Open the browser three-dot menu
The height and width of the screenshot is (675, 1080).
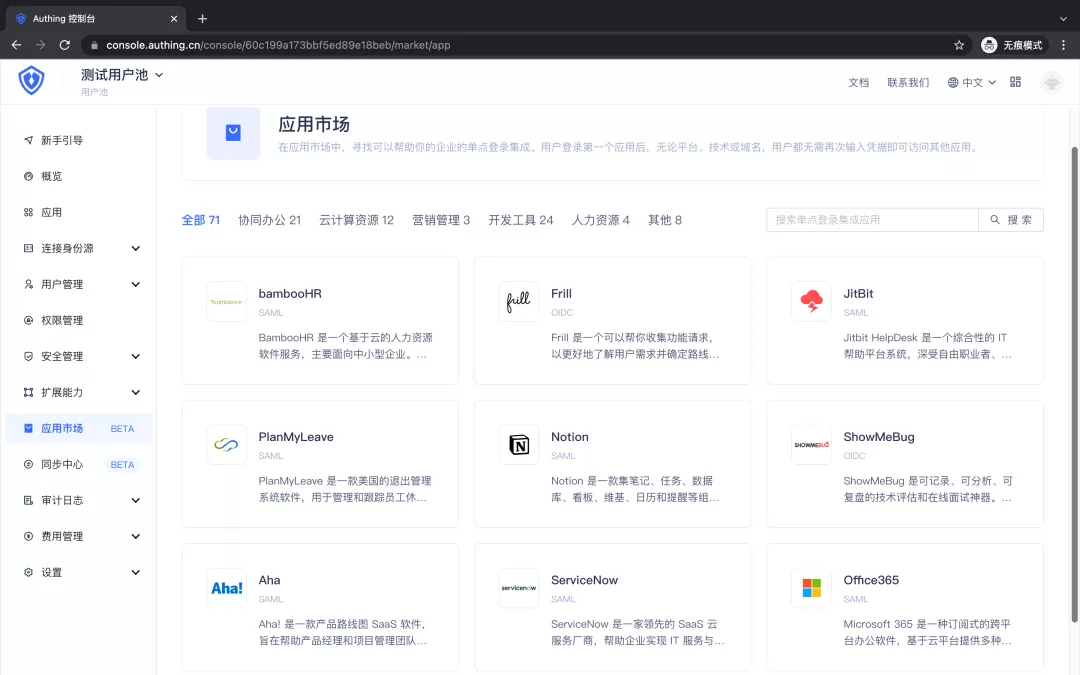1063,45
